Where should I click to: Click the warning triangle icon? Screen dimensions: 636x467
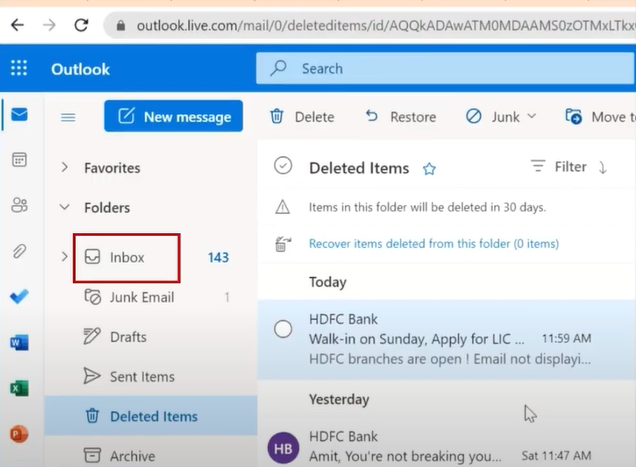click(283, 207)
